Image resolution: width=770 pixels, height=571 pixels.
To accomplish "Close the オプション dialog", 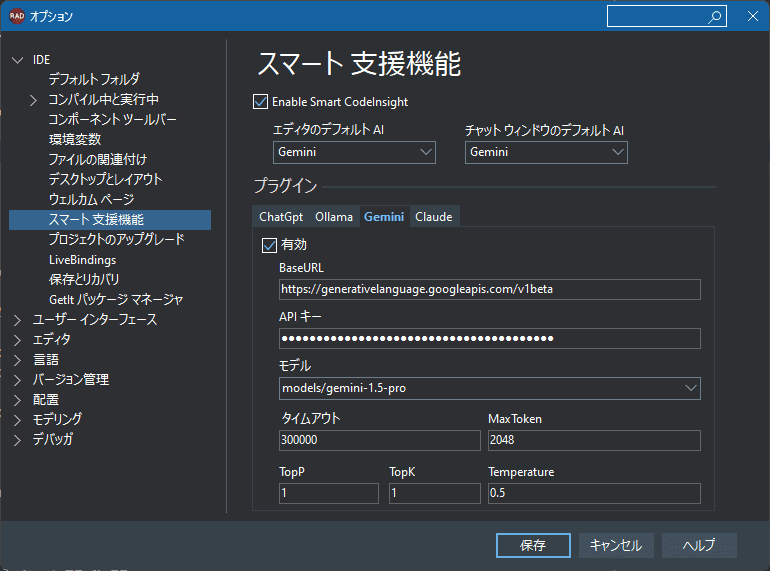I will point(753,16).
